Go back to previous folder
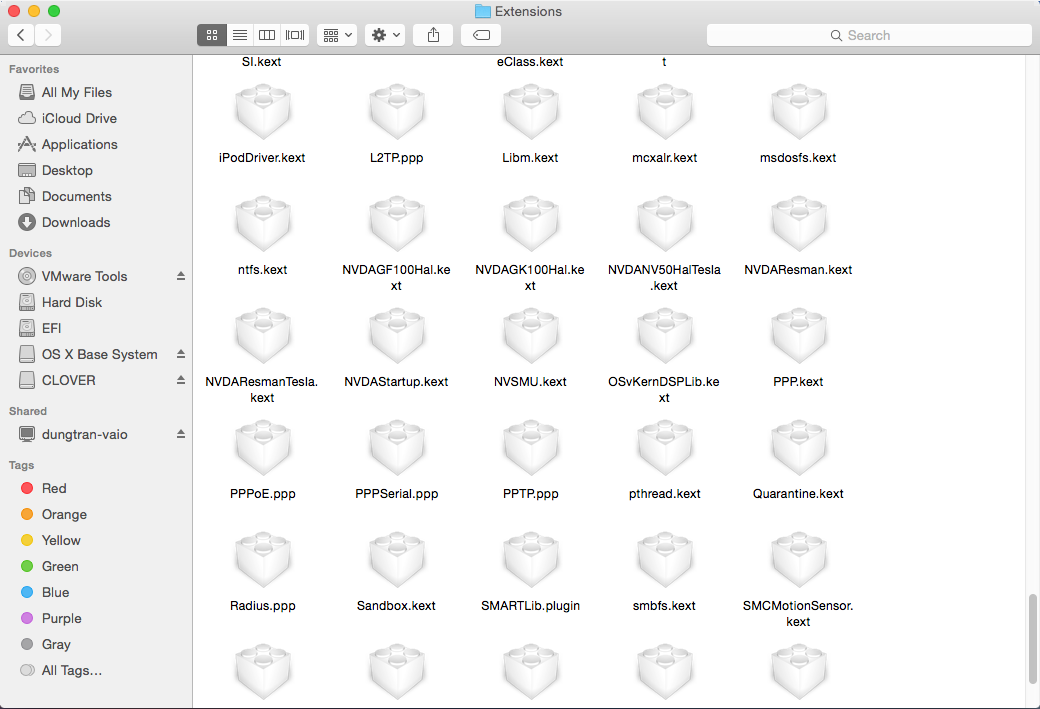 [x=21, y=35]
